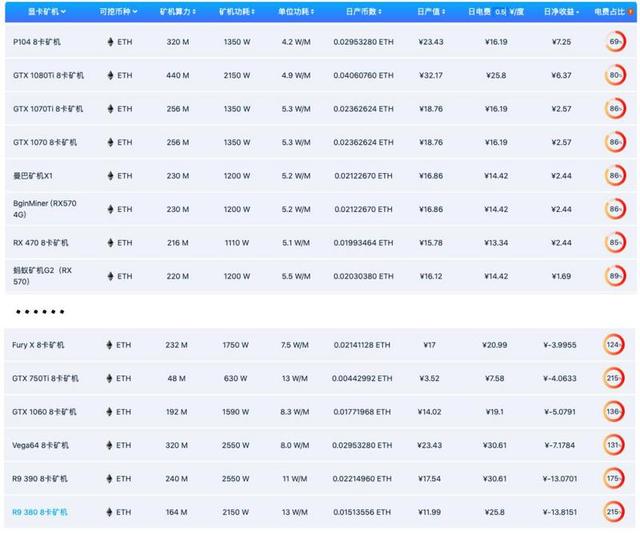Open the P104 8卡矿机 miner entry

pos(37,42)
